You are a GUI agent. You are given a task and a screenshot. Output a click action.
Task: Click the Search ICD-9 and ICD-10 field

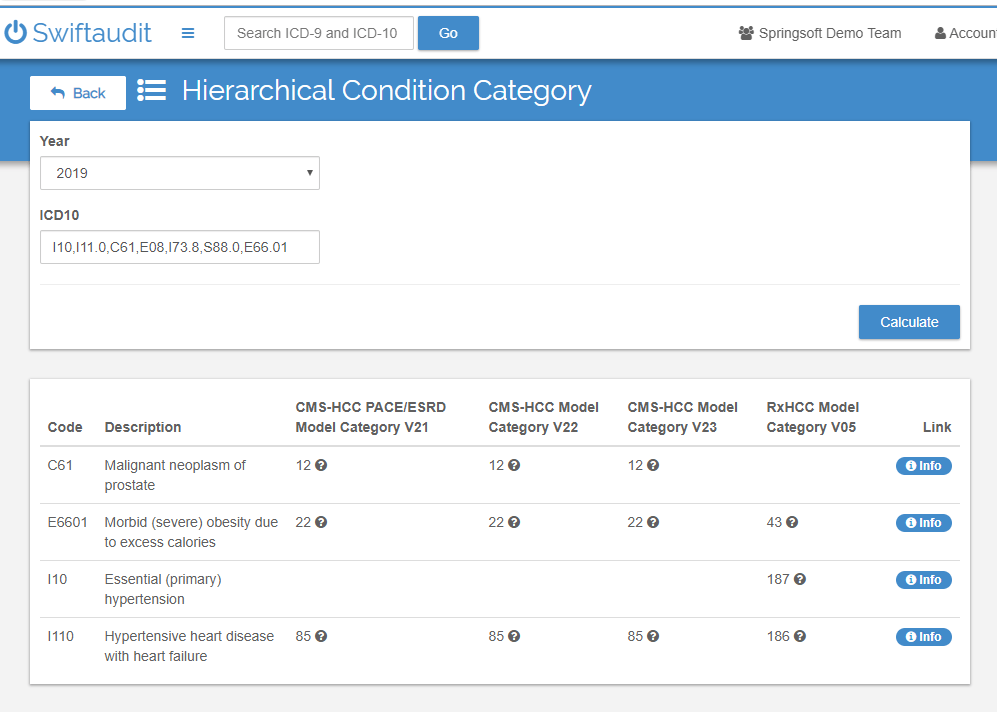pos(319,33)
